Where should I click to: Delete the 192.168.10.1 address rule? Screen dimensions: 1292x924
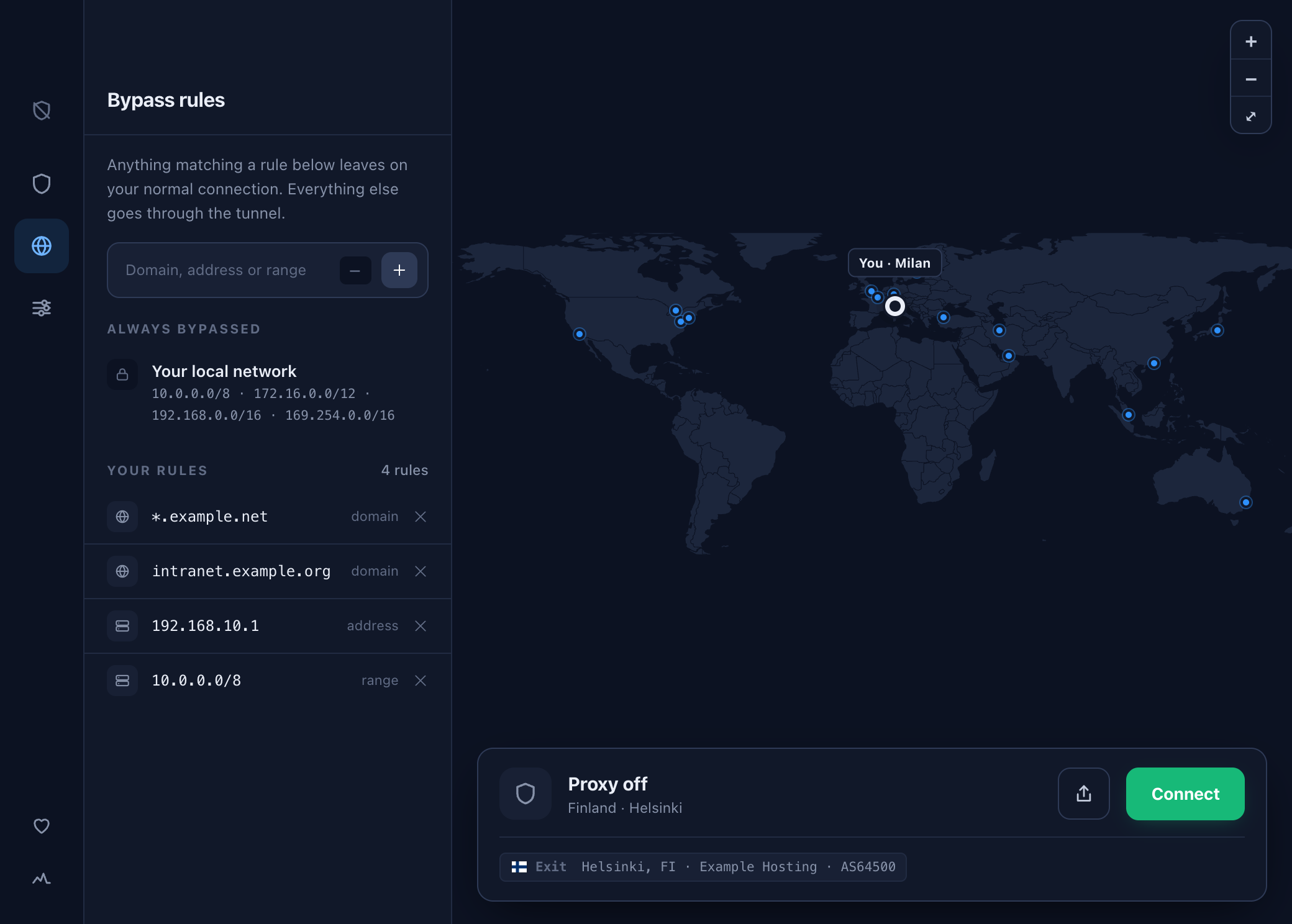tap(421, 626)
